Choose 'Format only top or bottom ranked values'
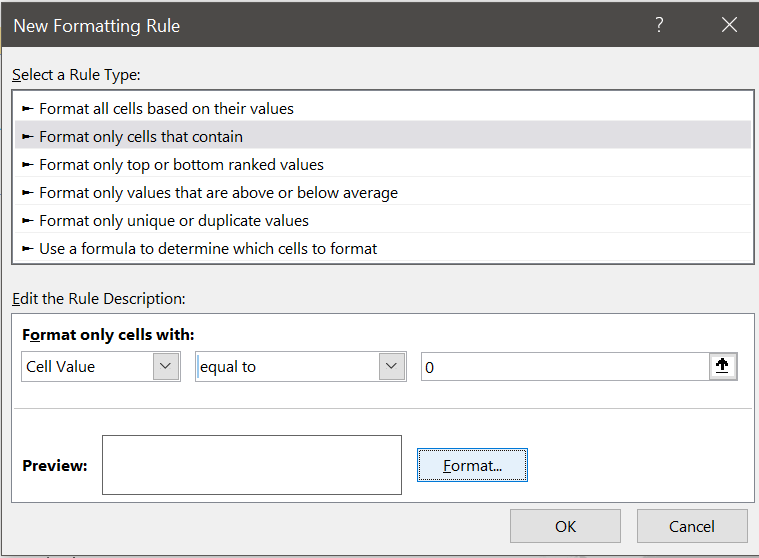Screen dimensions: 759x558 click(x=181, y=164)
